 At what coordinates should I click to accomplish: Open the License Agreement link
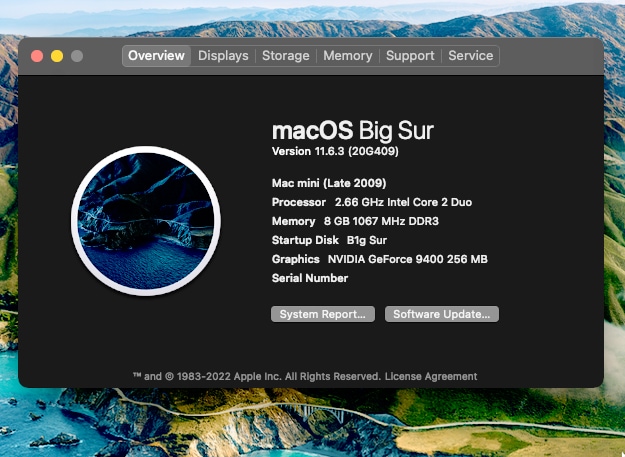tap(431, 377)
